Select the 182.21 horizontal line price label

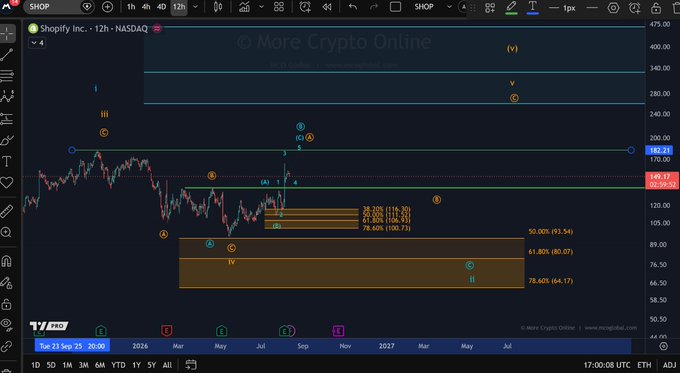[659, 150]
